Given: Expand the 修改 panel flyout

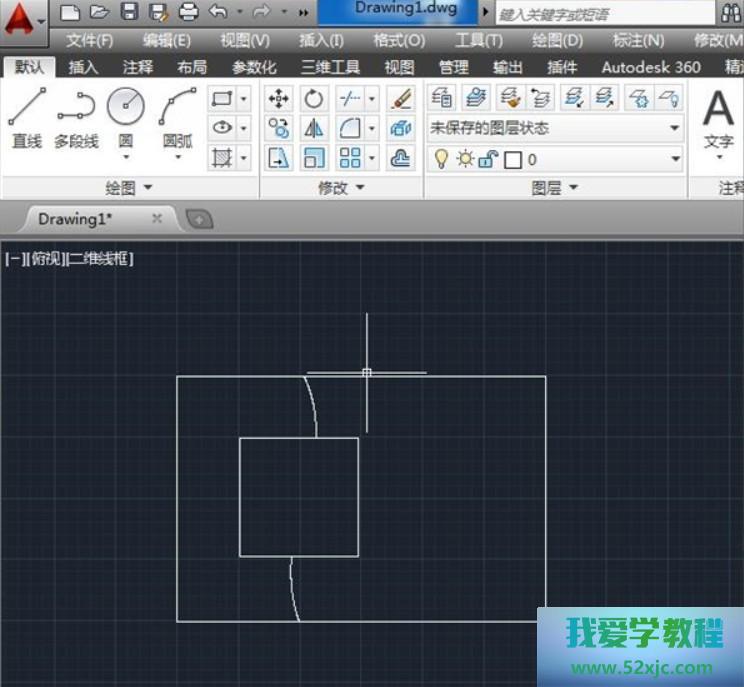Looking at the screenshot, I should click(341, 187).
